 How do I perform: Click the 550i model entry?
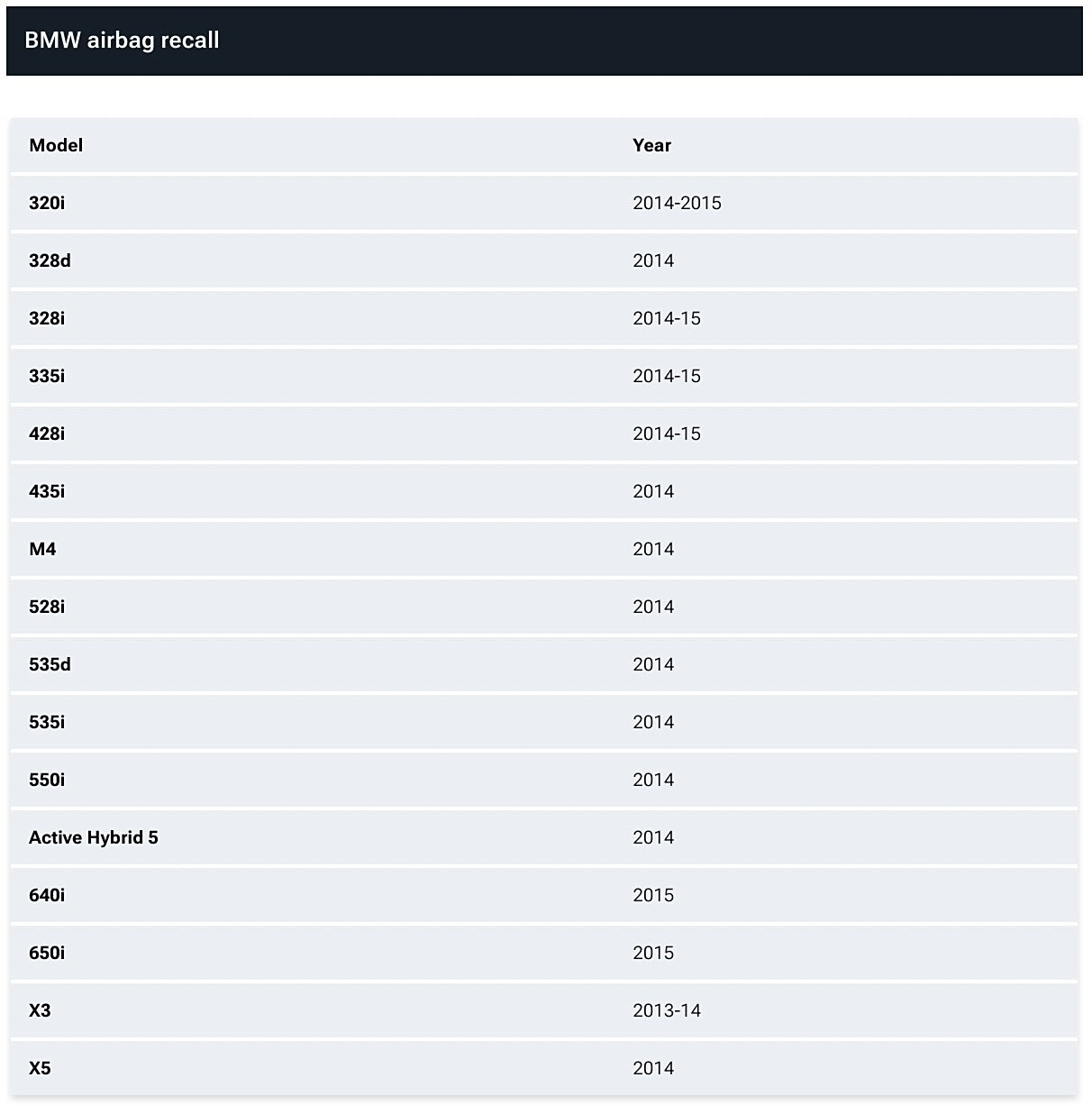pyautogui.click(x=47, y=780)
